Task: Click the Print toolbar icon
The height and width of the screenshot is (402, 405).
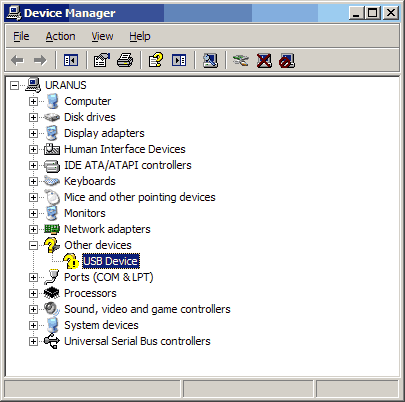Action: tap(125, 60)
